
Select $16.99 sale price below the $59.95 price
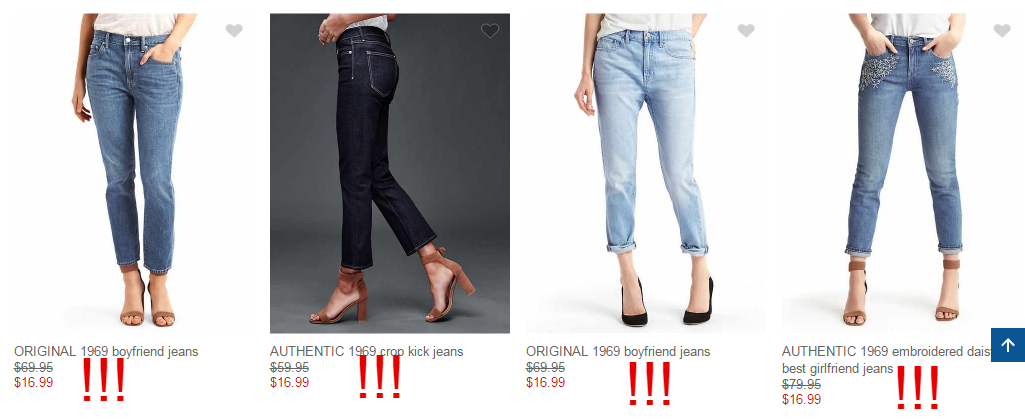[290, 382]
